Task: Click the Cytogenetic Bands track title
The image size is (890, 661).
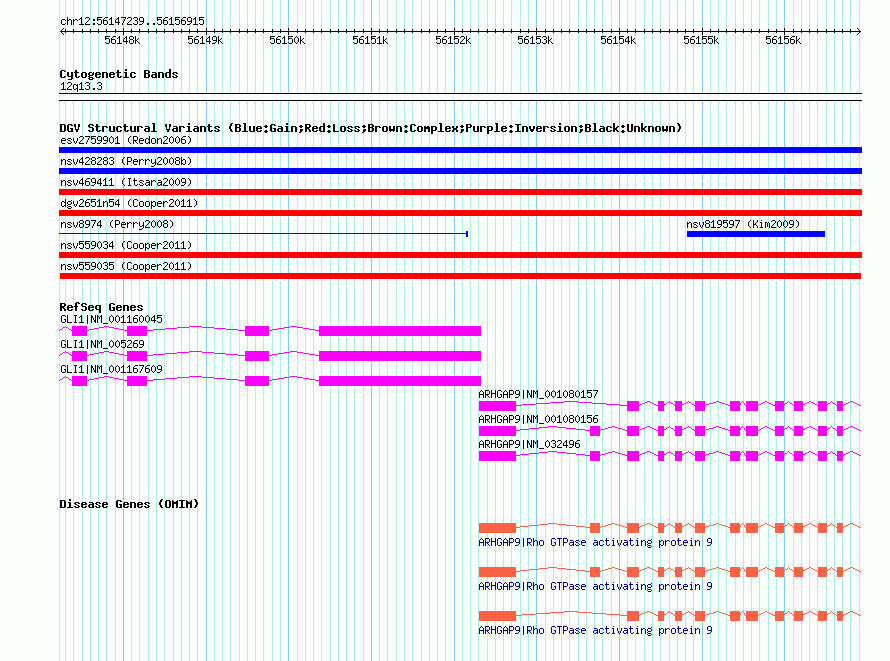Action: click(x=119, y=74)
